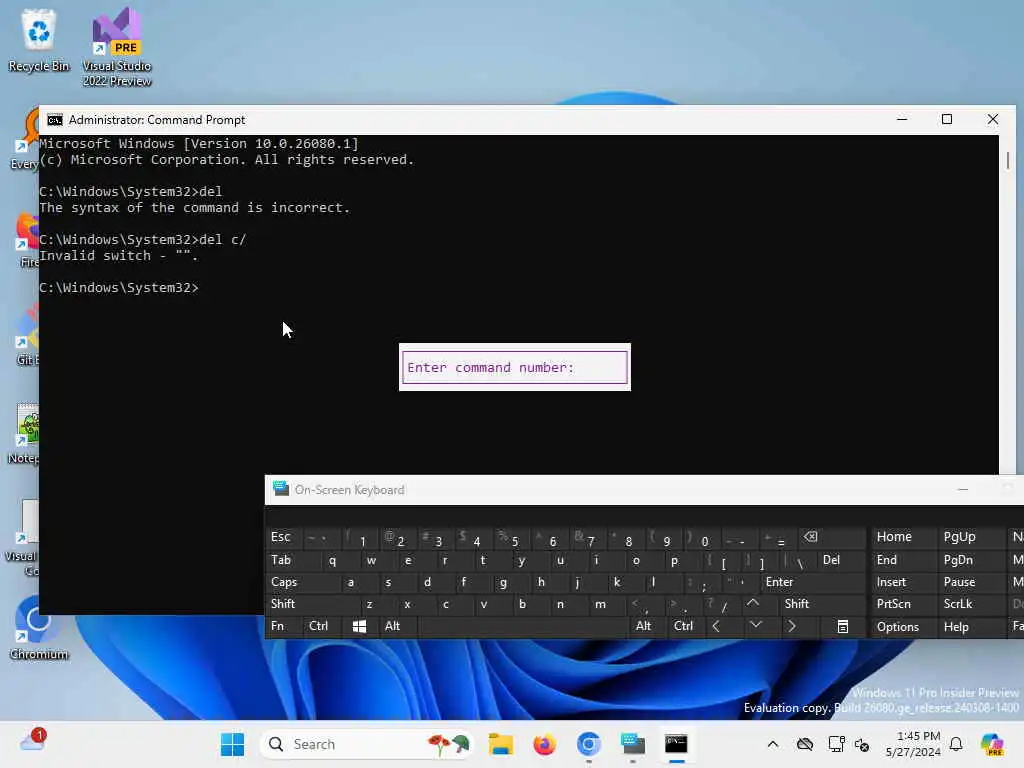Minimize the On-Screen Keyboard window
This screenshot has height=768, width=1024.
963,490
